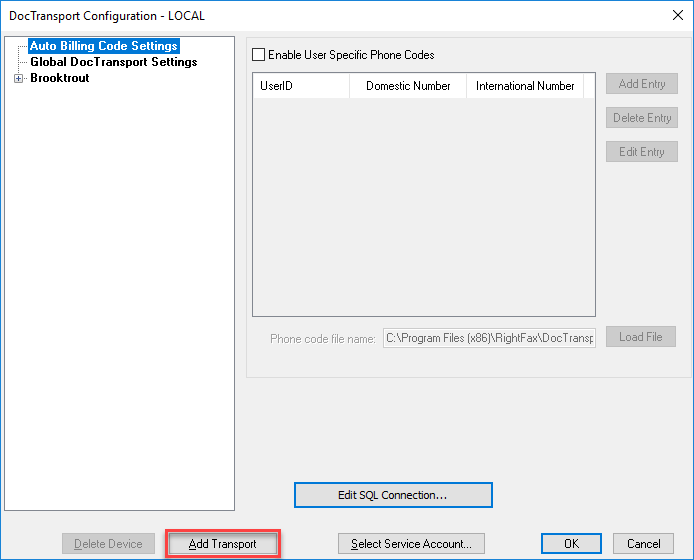Click the Load File button
Viewport: 694px width, 560px height.
tap(640, 337)
